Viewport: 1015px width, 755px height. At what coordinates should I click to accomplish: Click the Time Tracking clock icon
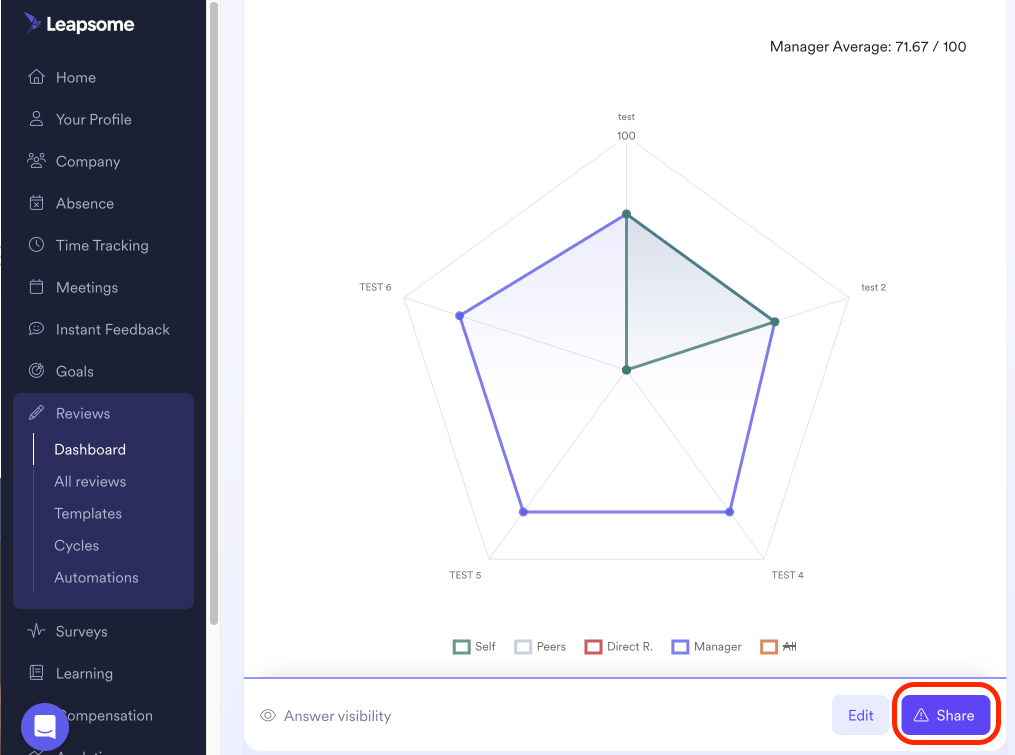[x=36, y=245]
